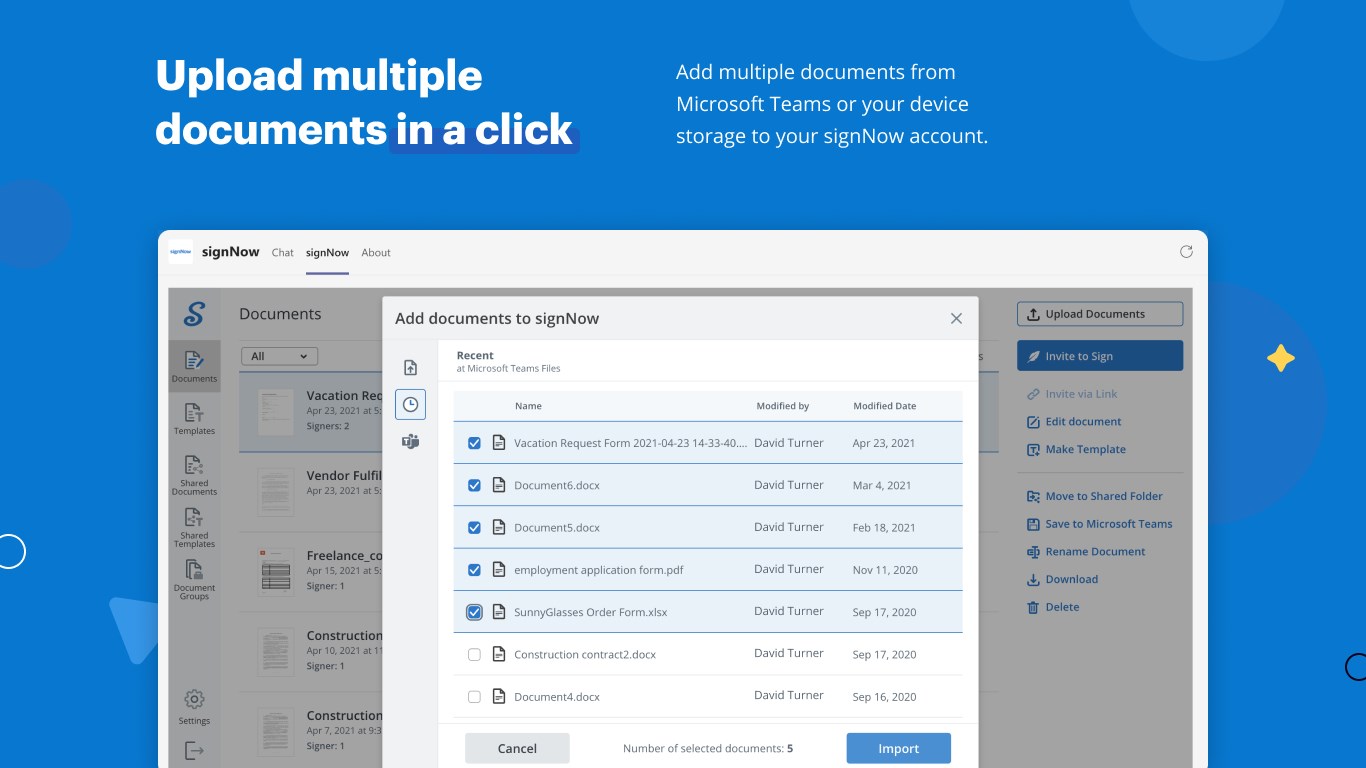The width and height of the screenshot is (1366, 768).
Task: Check the Construction contract2.docx checkbox
Action: pos(474,655)
